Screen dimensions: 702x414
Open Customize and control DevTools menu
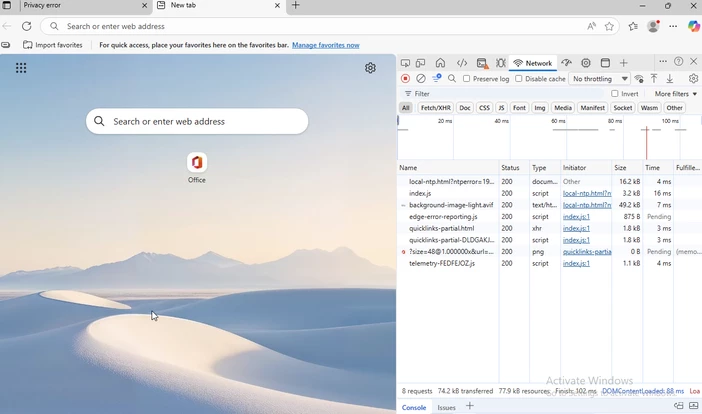pyautogui.click(x=663, y=61)
